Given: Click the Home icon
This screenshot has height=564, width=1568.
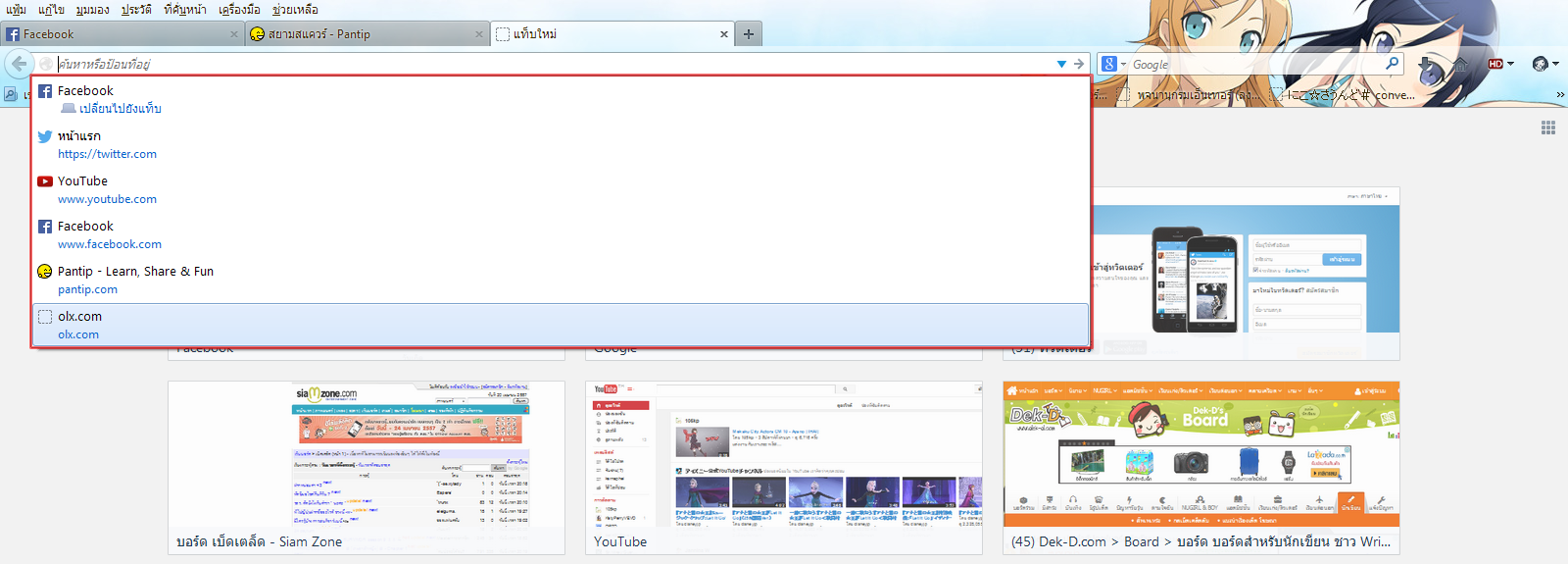Looking at the screenshot, I should pos(1460,65).
